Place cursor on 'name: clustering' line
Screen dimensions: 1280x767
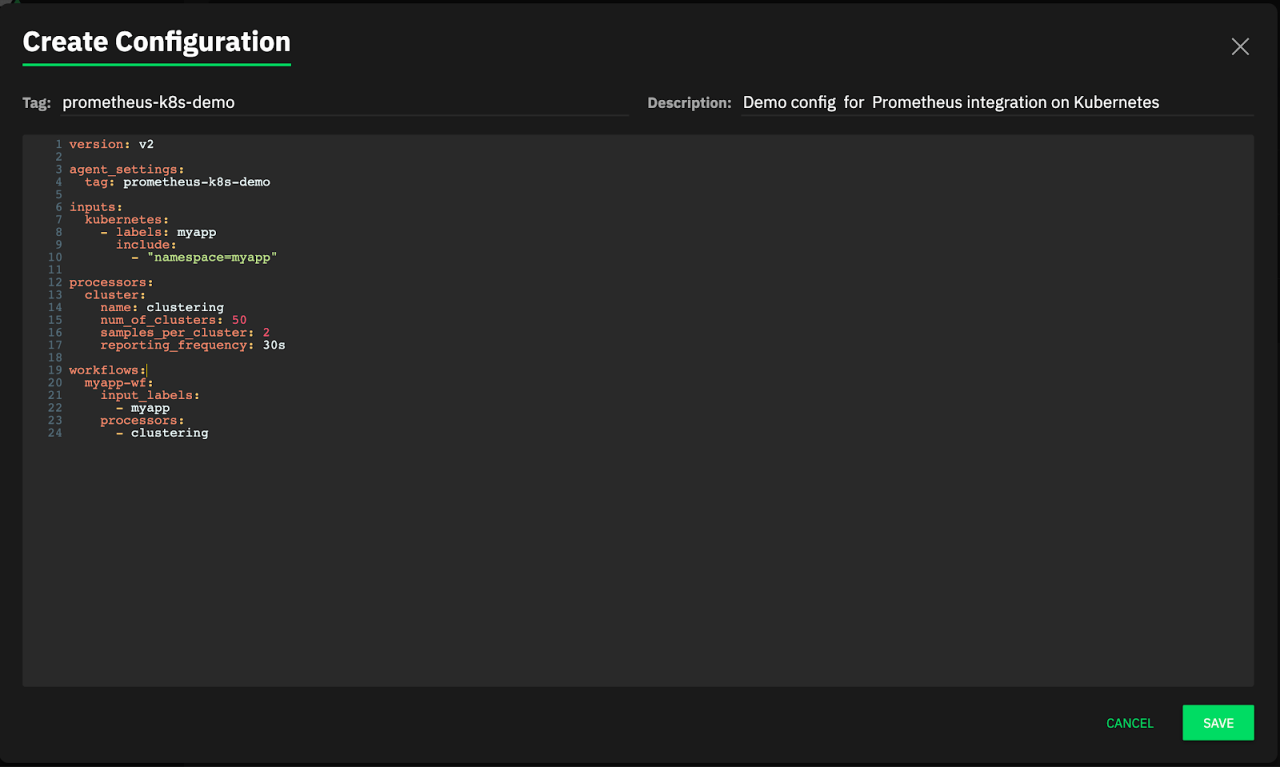161,307
